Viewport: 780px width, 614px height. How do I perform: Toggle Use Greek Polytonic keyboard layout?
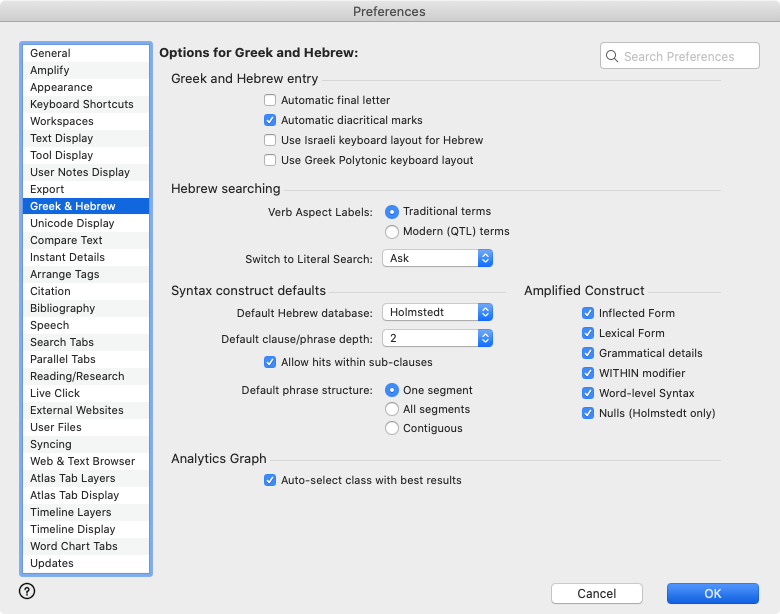tap(270, 161)
